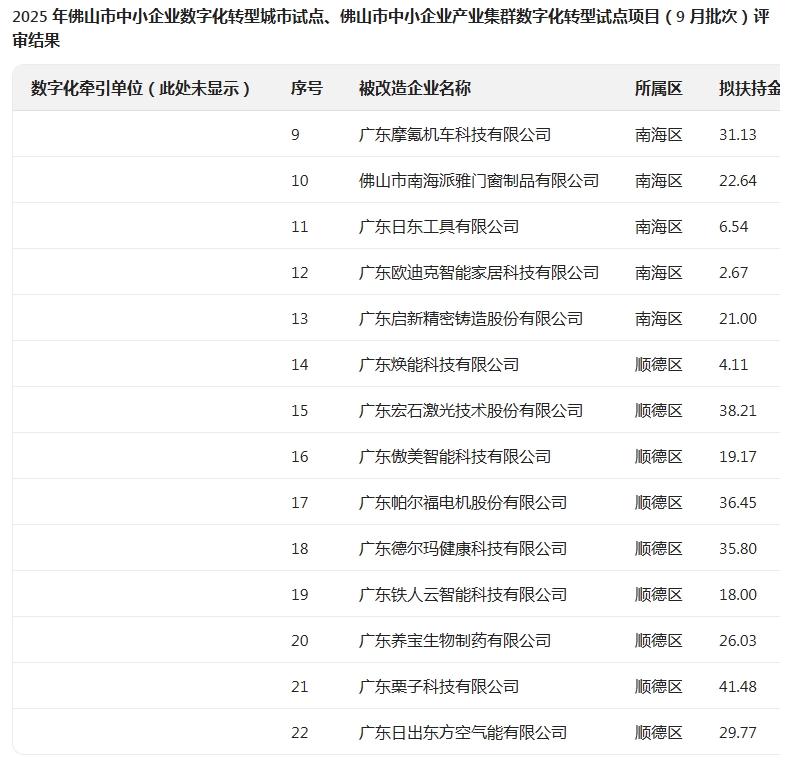Choose the 广东宏石激光技术股份有限公司 row name
The height and width of the screenshot is (757, 793).
tap(470, 410)
